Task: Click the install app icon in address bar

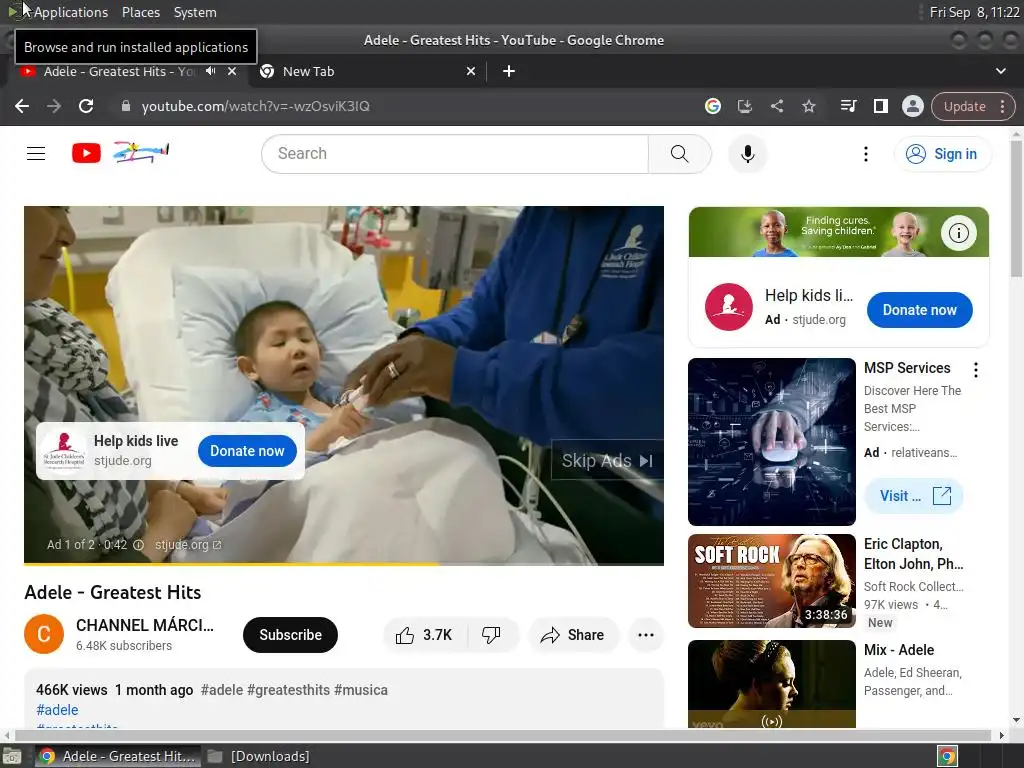Action: tap(744, 106)
